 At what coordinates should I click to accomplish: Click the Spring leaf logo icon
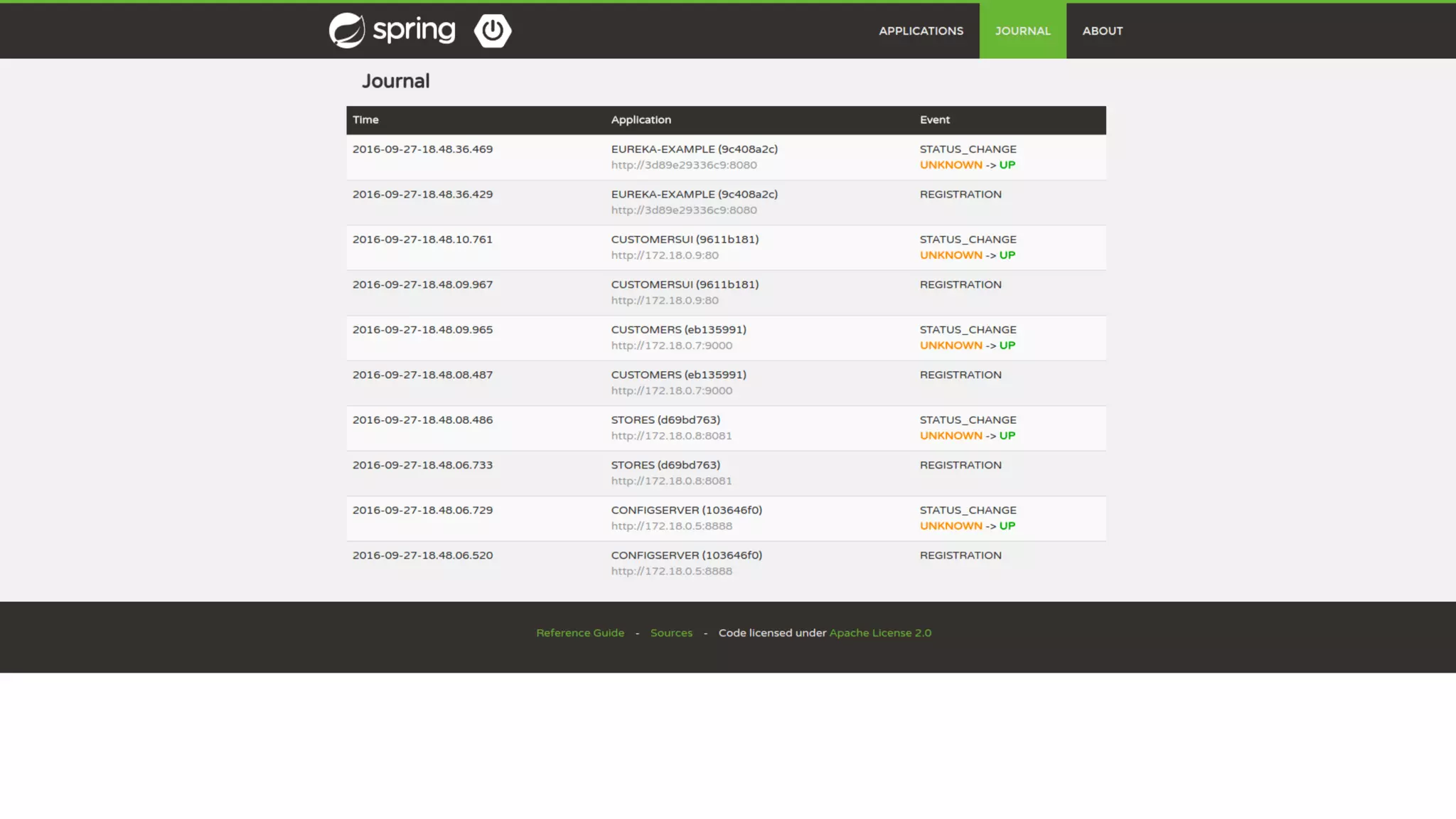pyautogui.click(x=347, y=31)
